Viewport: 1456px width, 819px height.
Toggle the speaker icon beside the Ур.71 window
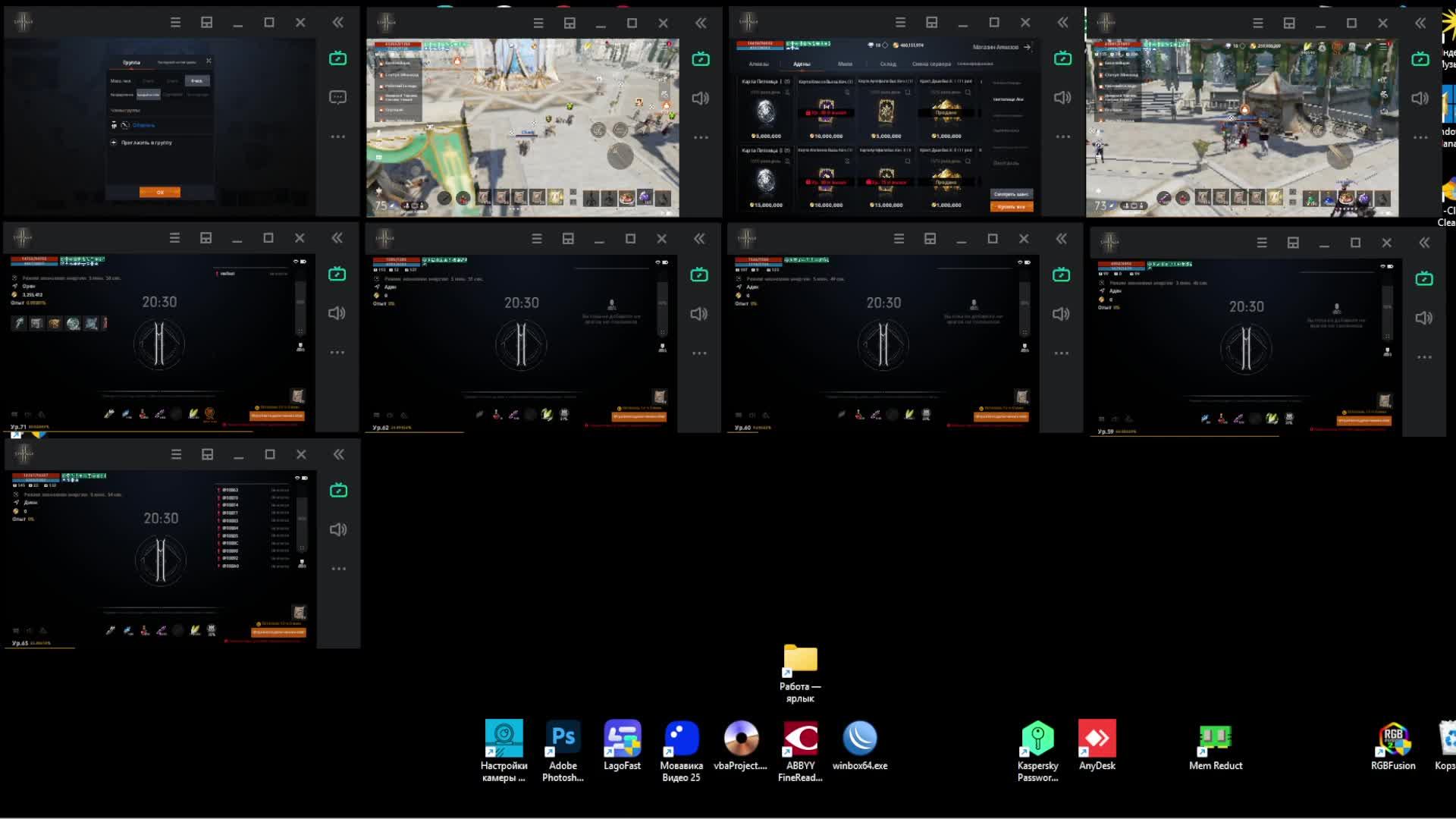click(x=337, y=313)
